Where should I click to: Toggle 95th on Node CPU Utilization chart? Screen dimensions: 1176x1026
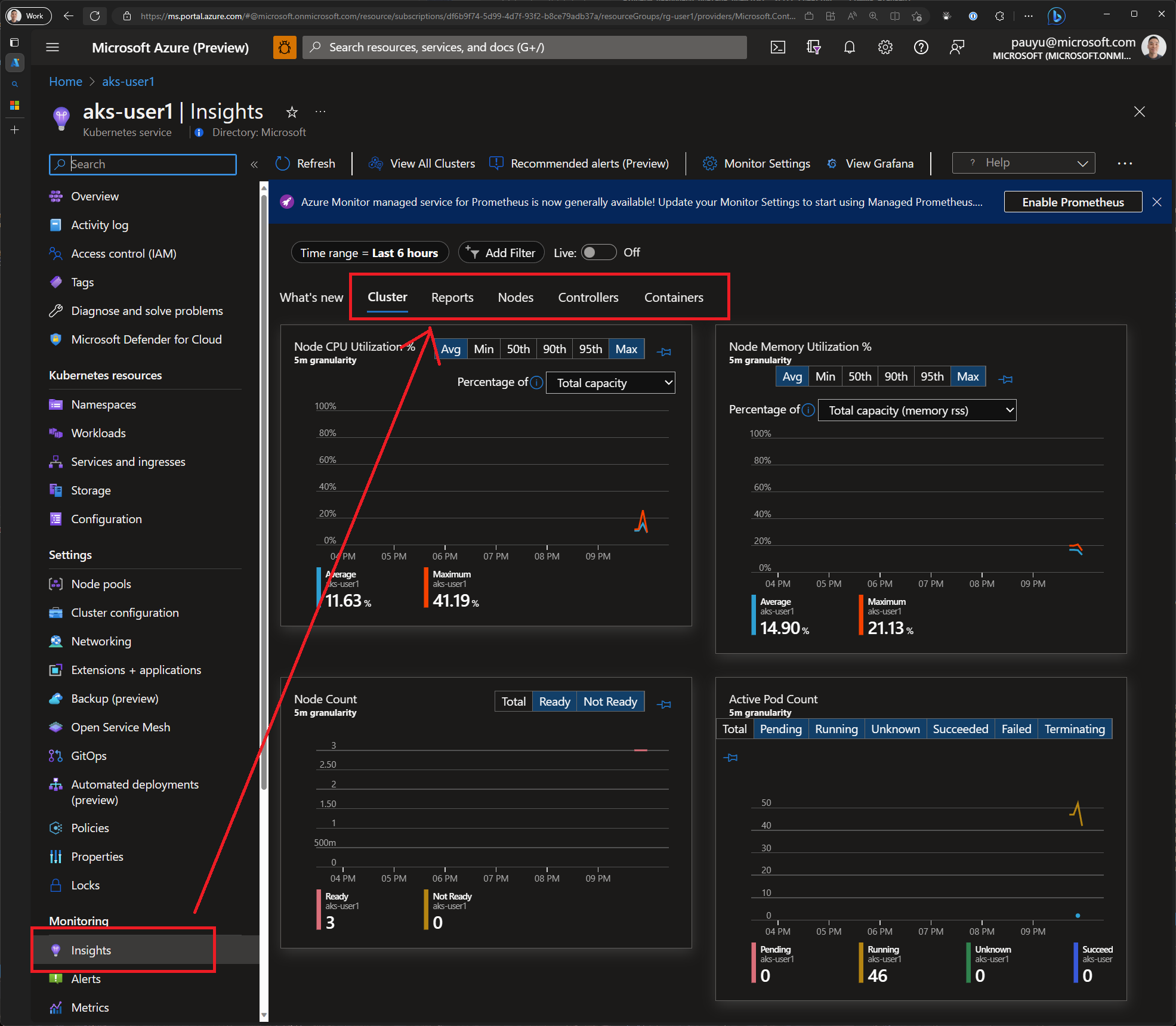coord(591,349)
